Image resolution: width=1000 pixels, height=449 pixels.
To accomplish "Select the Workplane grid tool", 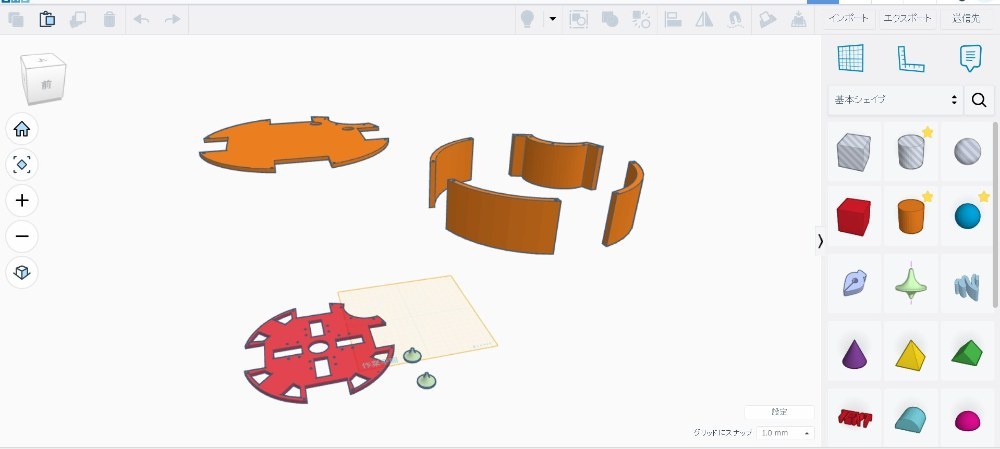I will click(x=850, y=58).
